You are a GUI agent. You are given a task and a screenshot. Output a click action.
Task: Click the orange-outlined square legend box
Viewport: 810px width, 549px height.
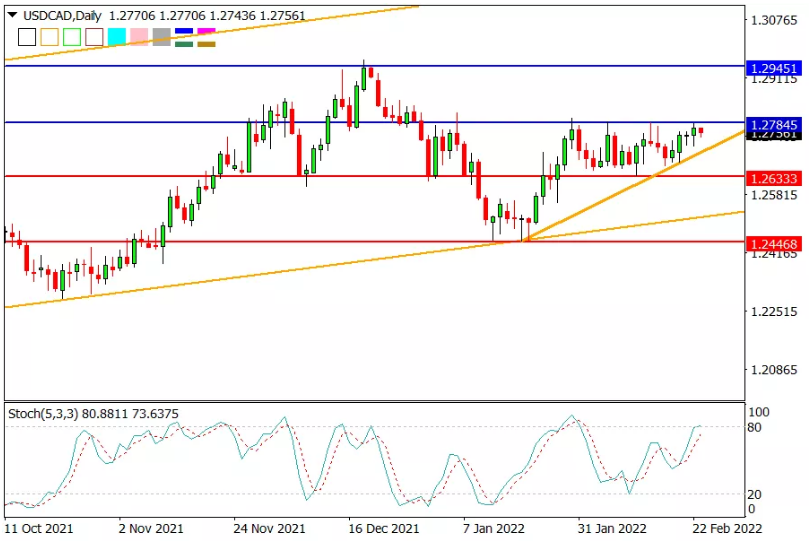pyautogui.click(x=50, y=37)
